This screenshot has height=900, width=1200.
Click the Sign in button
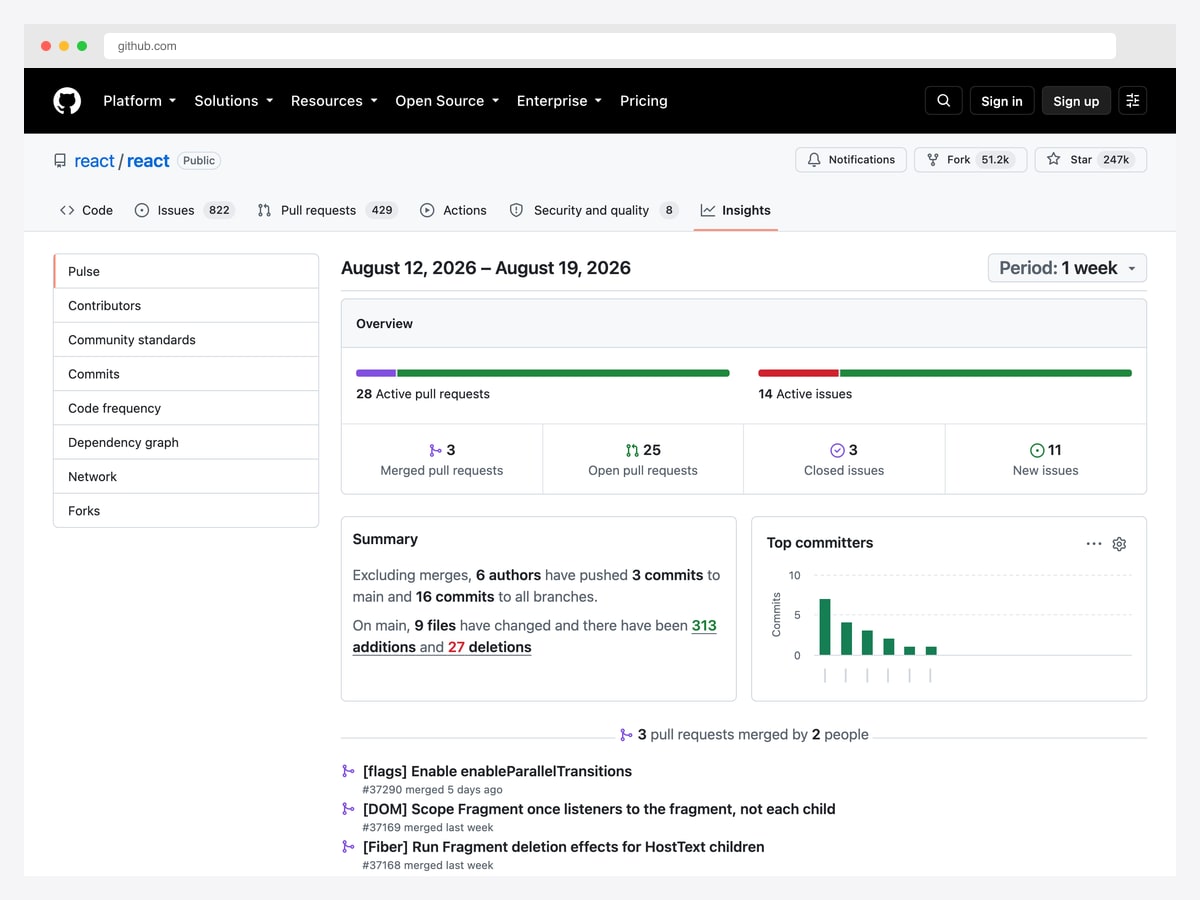click(x=1002, y=101)
